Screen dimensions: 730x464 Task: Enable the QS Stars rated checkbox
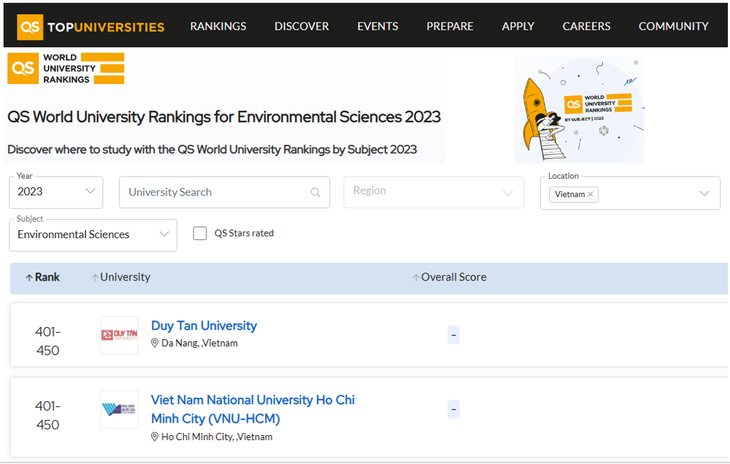[200, 233]
